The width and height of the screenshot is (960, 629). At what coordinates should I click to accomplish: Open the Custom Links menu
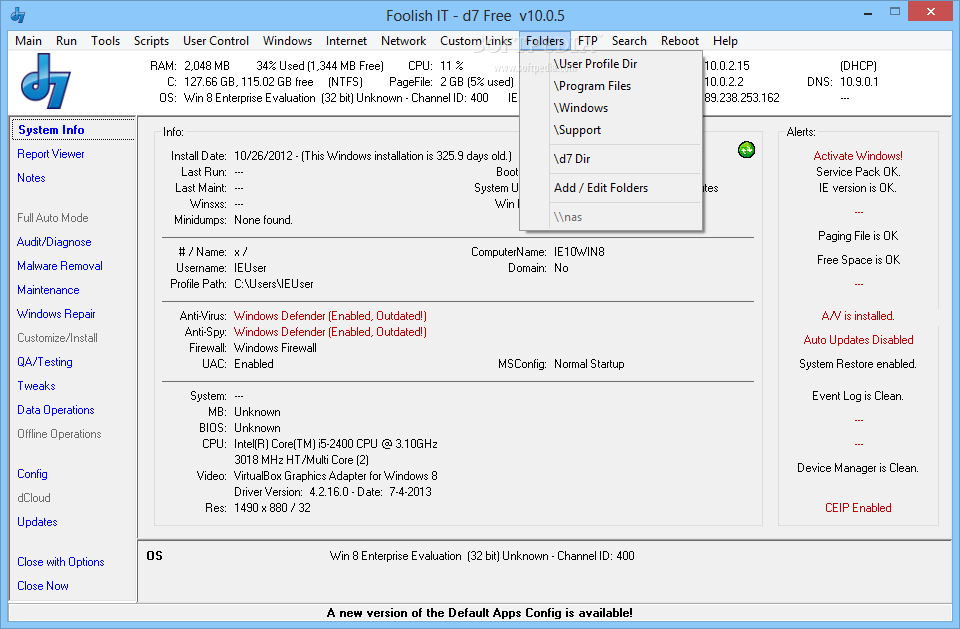[476, 41]
